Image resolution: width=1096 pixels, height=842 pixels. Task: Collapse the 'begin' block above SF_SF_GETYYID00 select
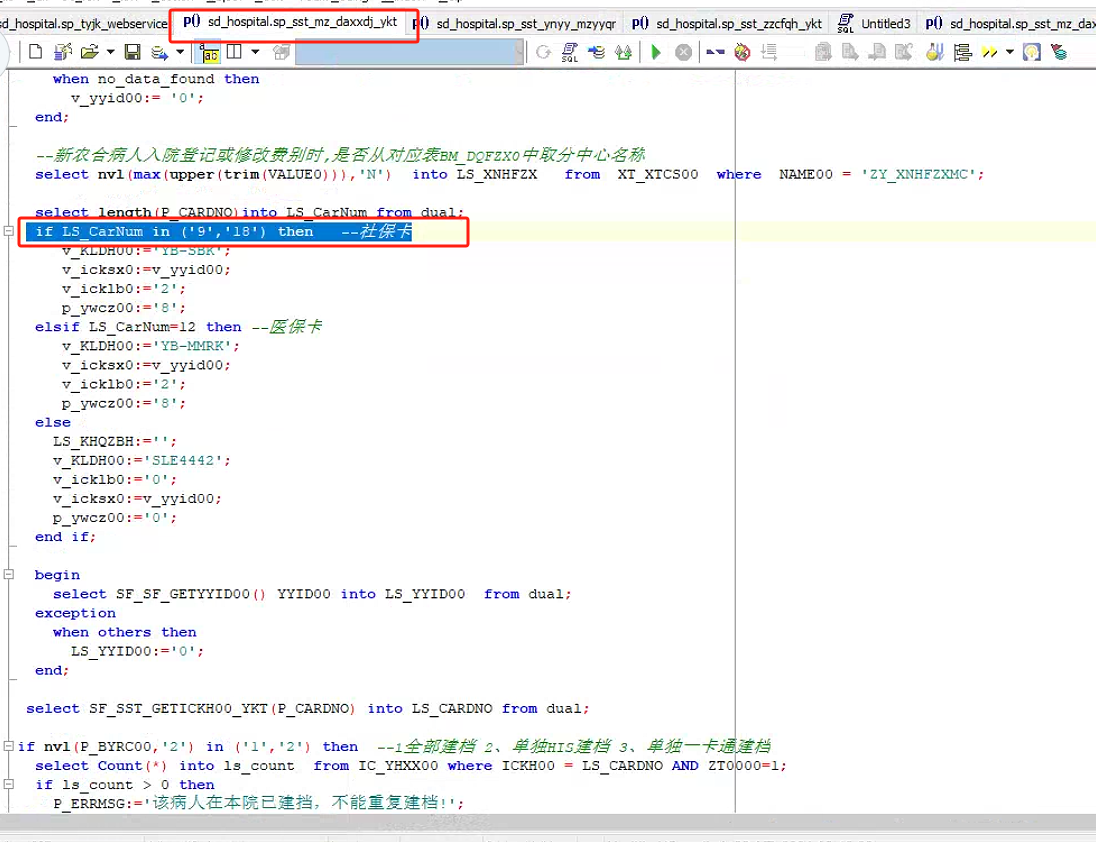click(x=9, y=575)
